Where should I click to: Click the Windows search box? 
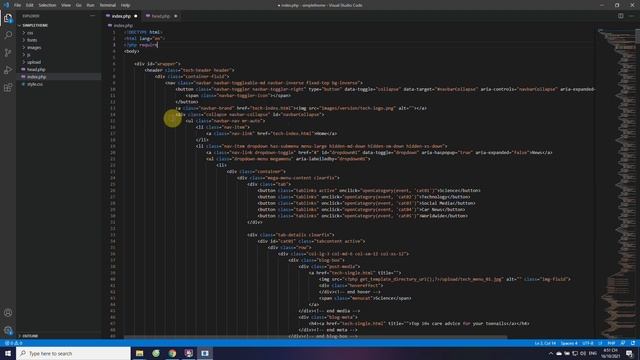point(73,353)
